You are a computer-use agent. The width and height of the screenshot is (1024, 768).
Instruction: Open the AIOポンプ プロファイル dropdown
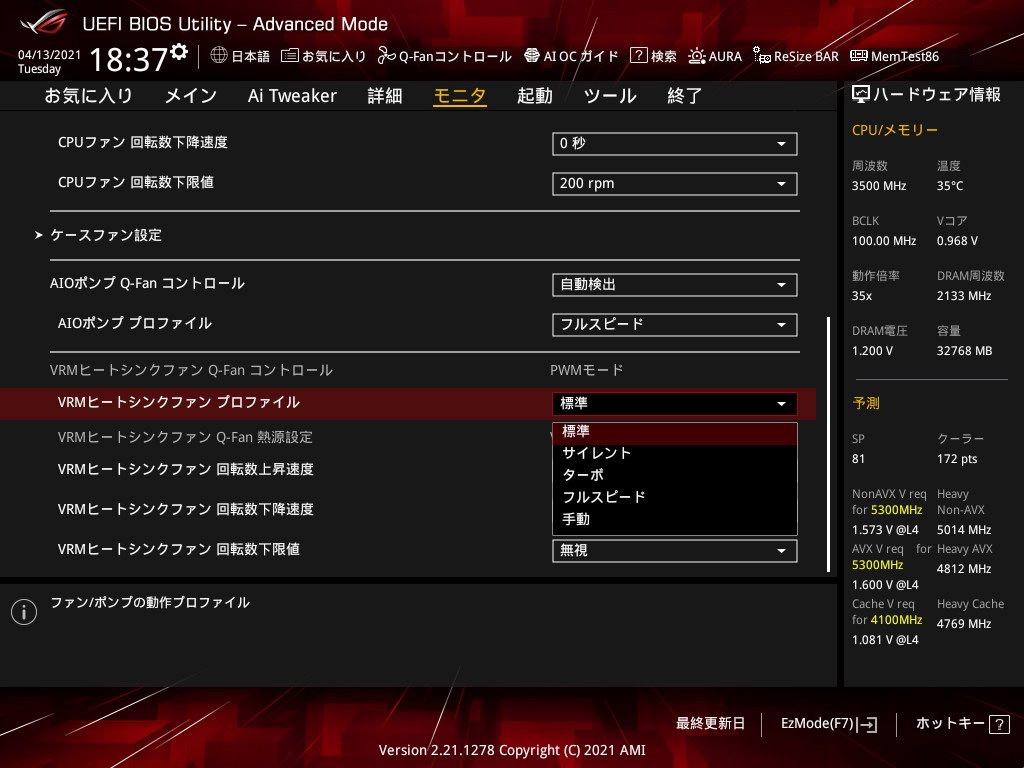(675, 325)
